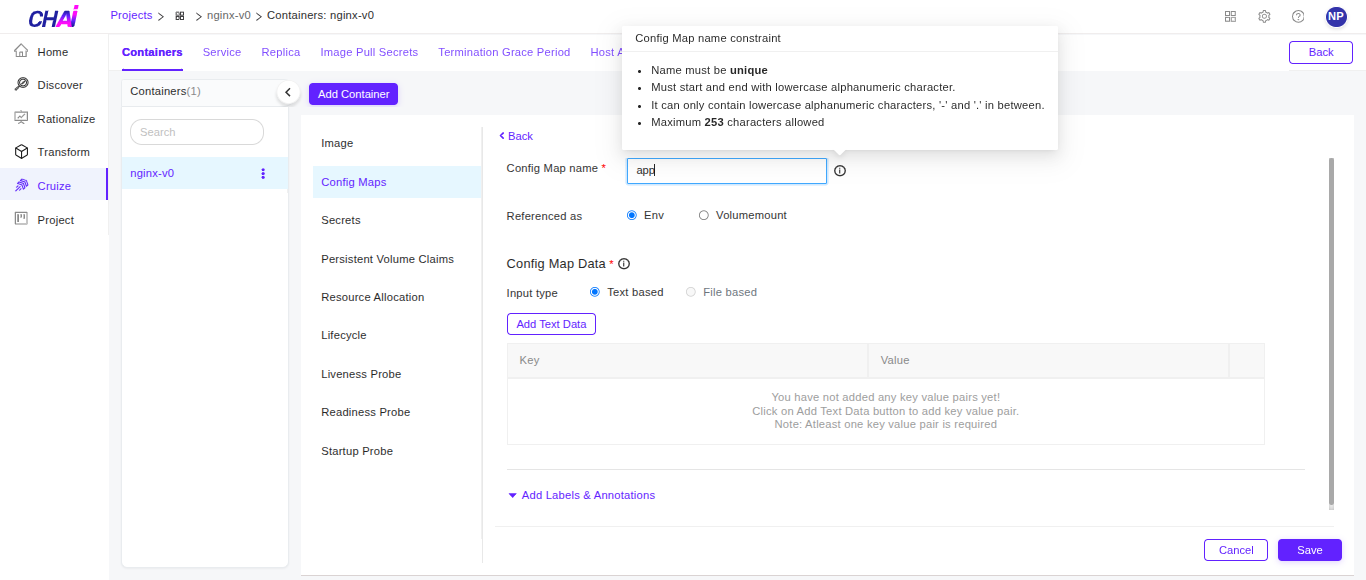Open the settings gear icon
The image size is (1366, 580).
pyautogui.click(x=1264, y=16)
